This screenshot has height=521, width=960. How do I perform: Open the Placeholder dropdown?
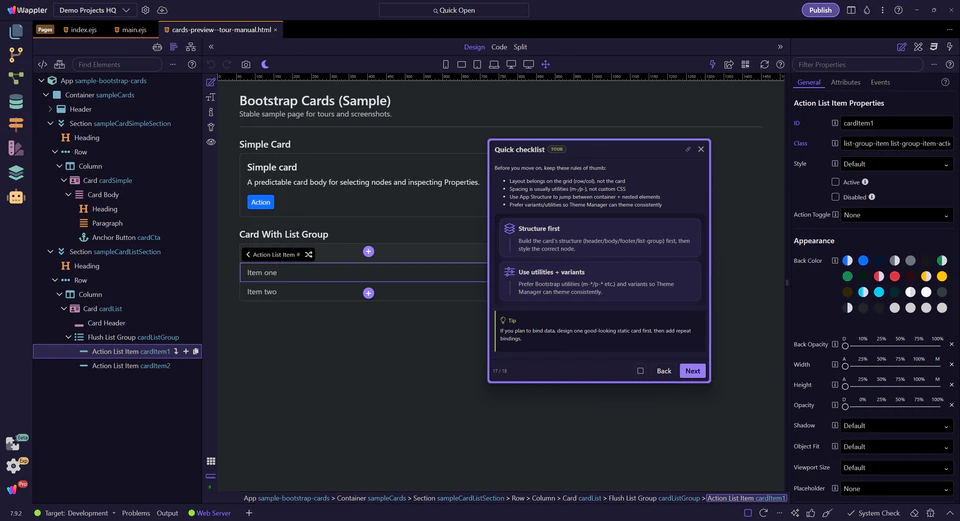tap(896, 489)
